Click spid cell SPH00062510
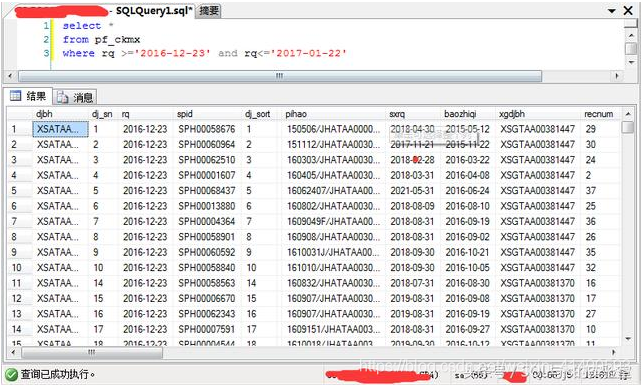The width and height of the screenshot is (641, 385). click(x=207, y=160)
